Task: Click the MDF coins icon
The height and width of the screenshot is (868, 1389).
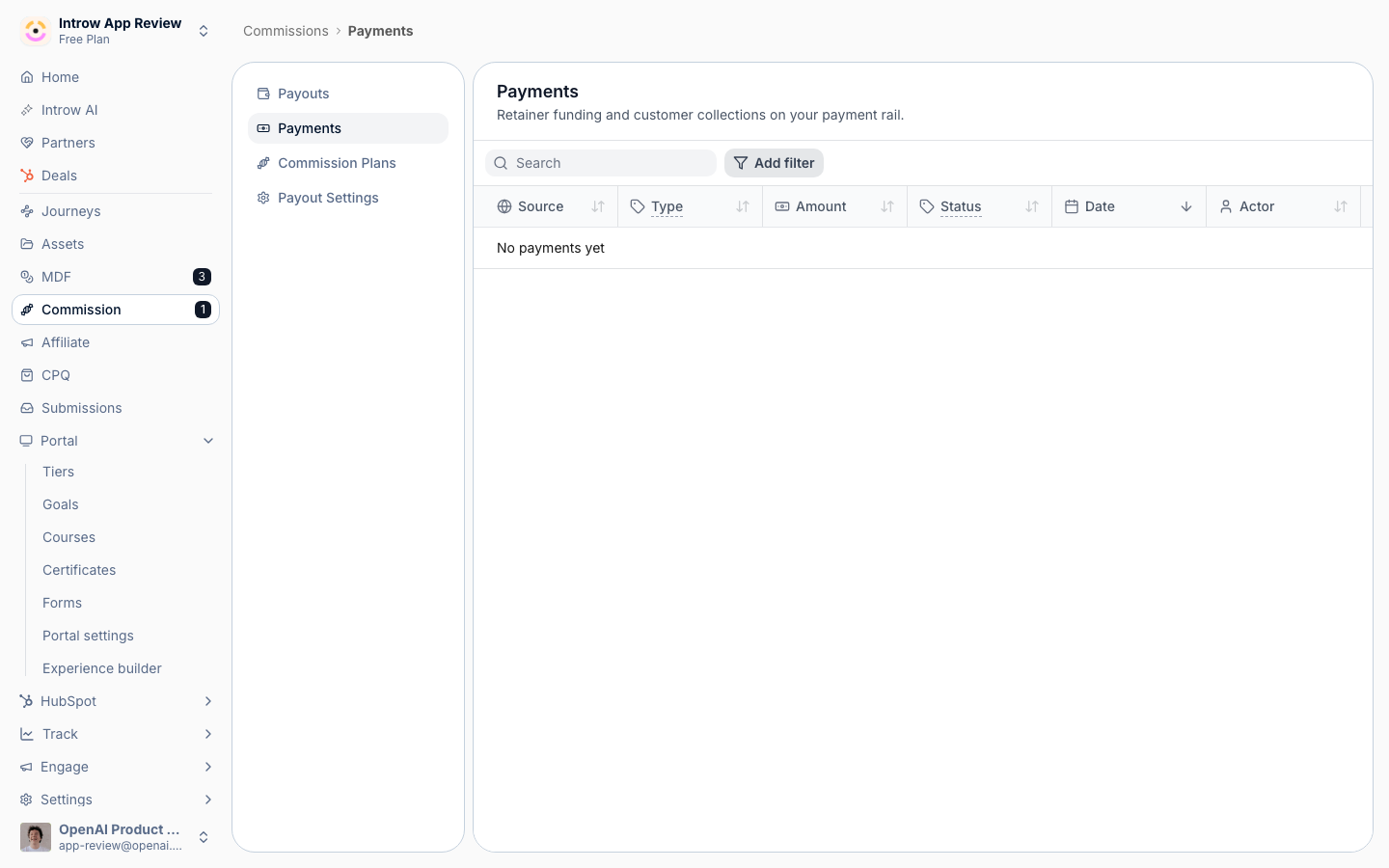Action: coord(27,277)
